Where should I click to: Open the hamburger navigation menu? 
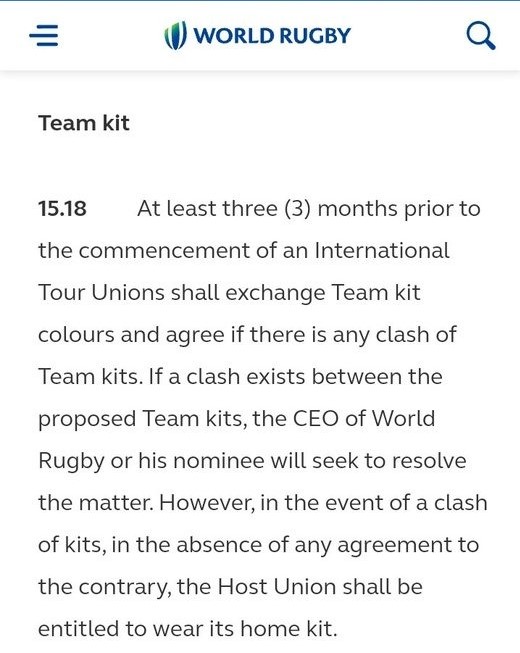44,35
